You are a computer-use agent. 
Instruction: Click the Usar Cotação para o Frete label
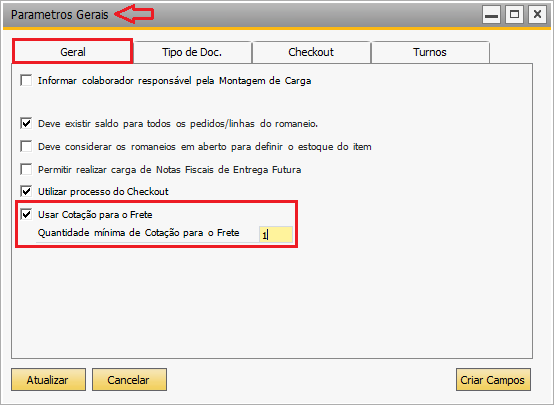(x=95, y=215)
